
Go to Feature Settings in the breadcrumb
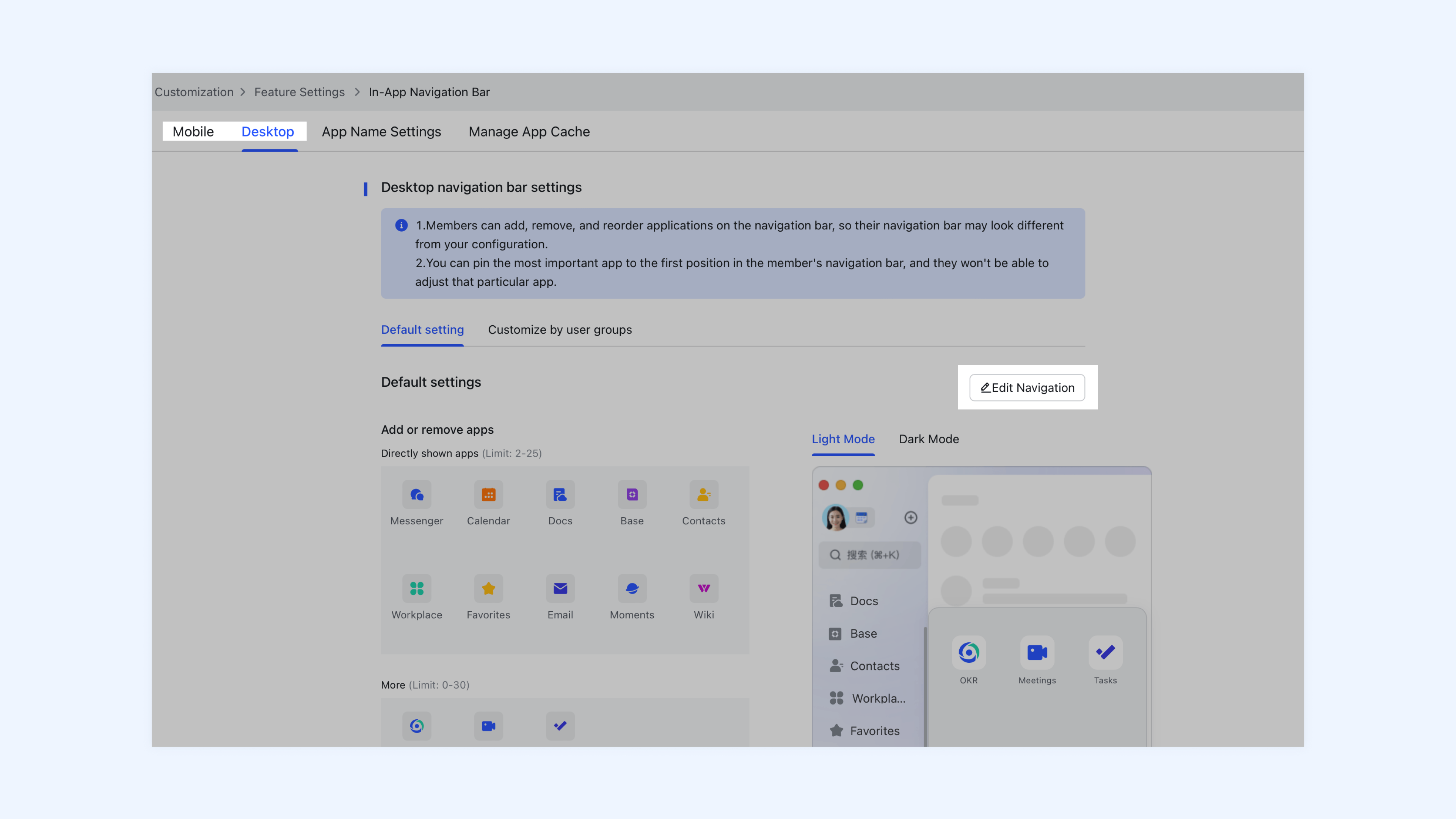pos(299,92)
